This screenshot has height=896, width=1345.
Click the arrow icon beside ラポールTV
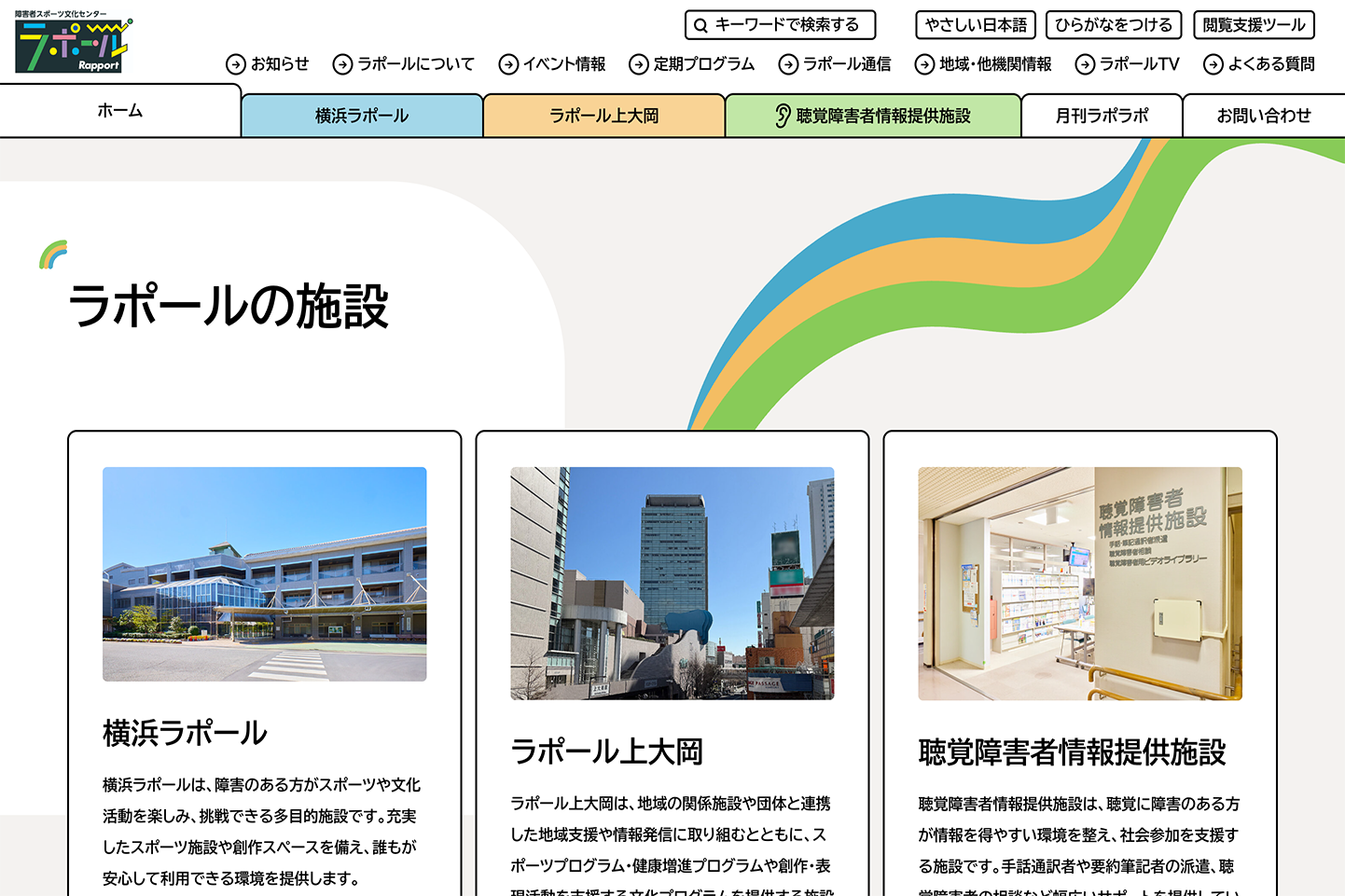click(1085, 64)
